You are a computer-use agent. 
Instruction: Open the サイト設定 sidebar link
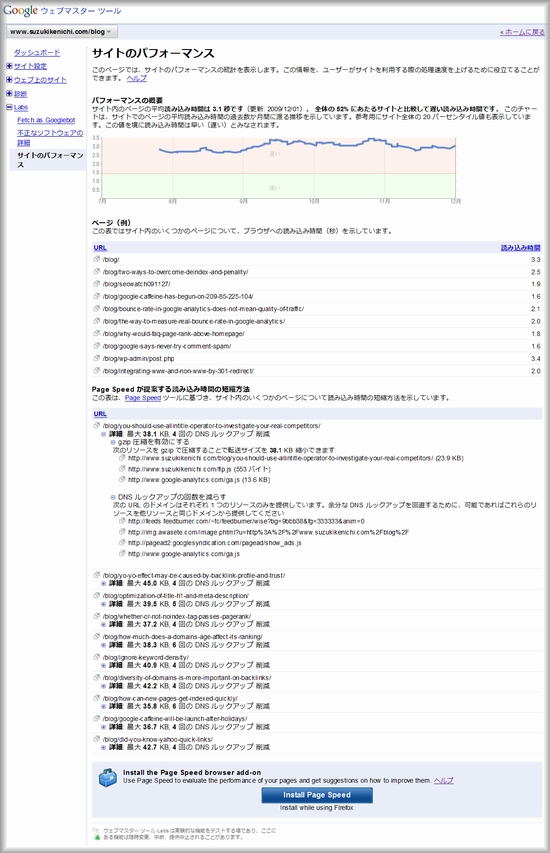[x=30, y=66]
